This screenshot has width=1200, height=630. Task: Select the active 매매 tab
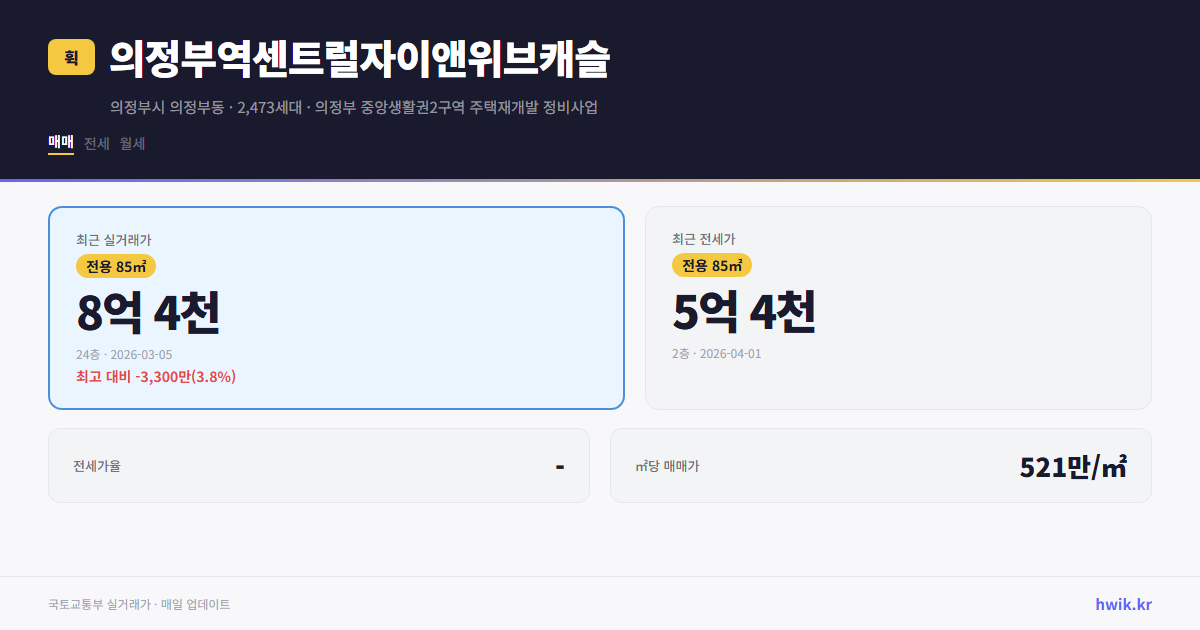coord(59,143)
